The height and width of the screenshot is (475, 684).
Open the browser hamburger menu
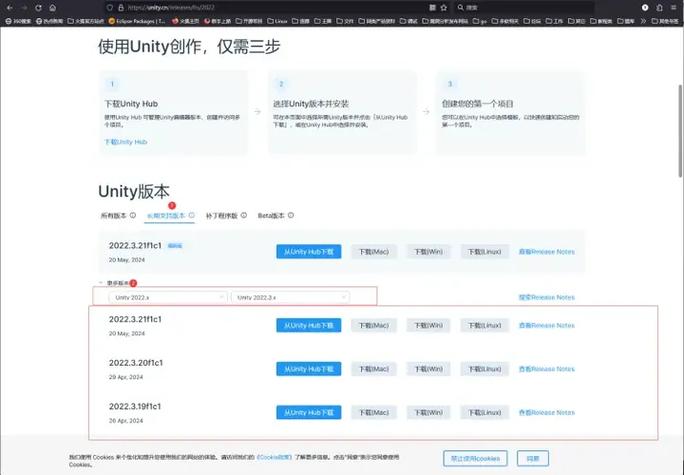coord(674,7)
